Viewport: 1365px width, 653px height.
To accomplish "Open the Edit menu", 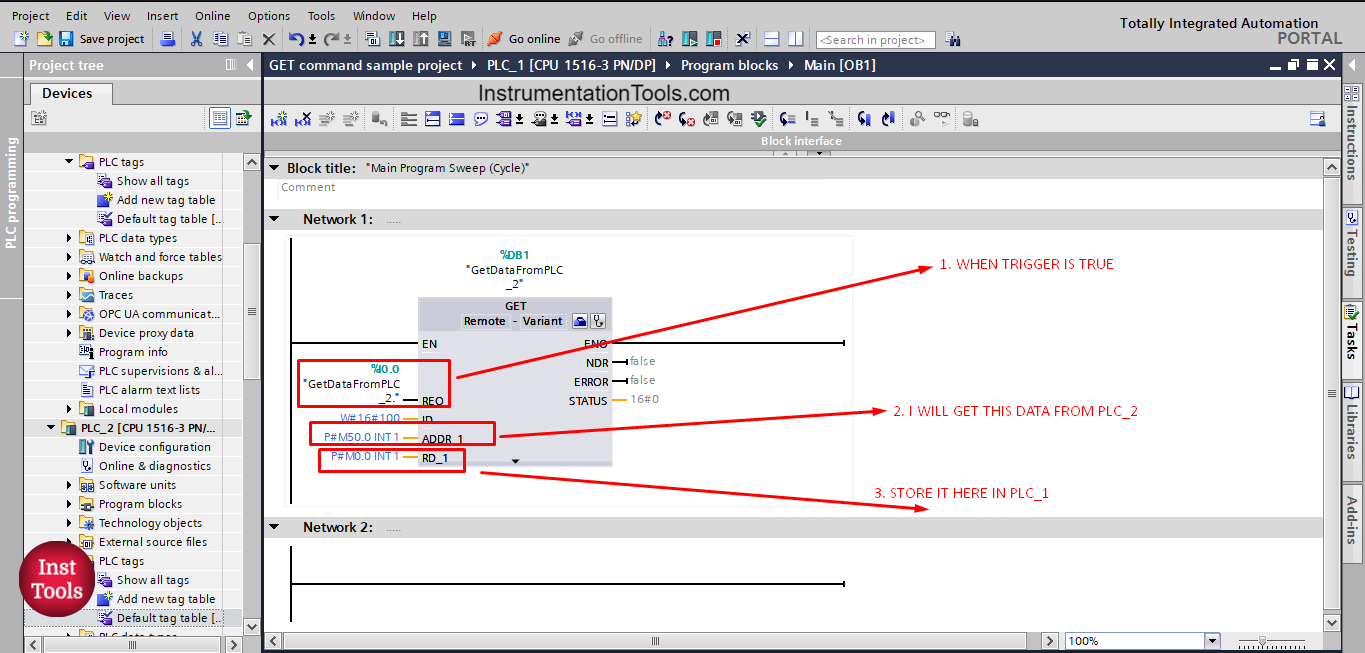I will 76,16.
